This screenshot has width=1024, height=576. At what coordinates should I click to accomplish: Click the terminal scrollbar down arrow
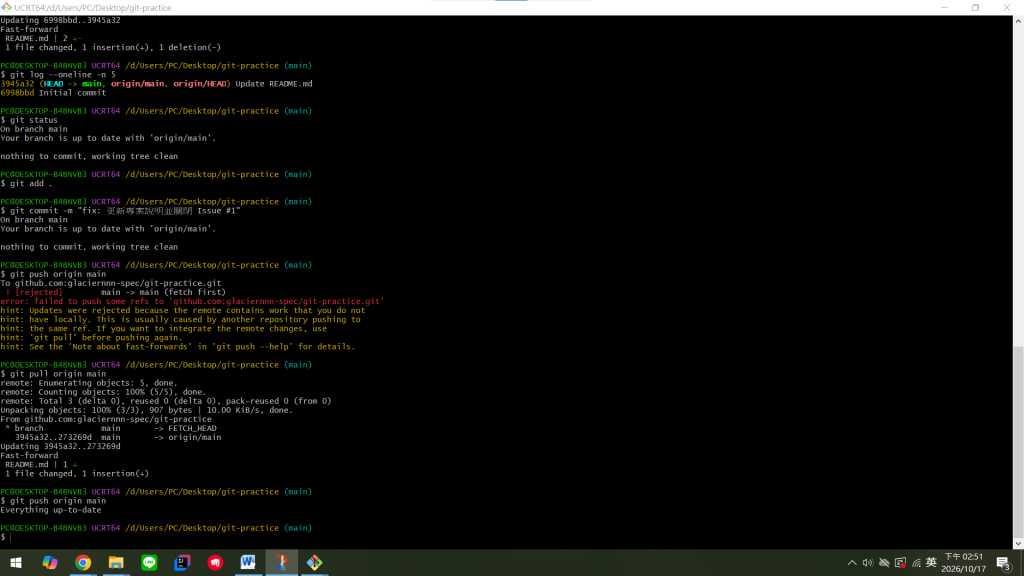1018,543
